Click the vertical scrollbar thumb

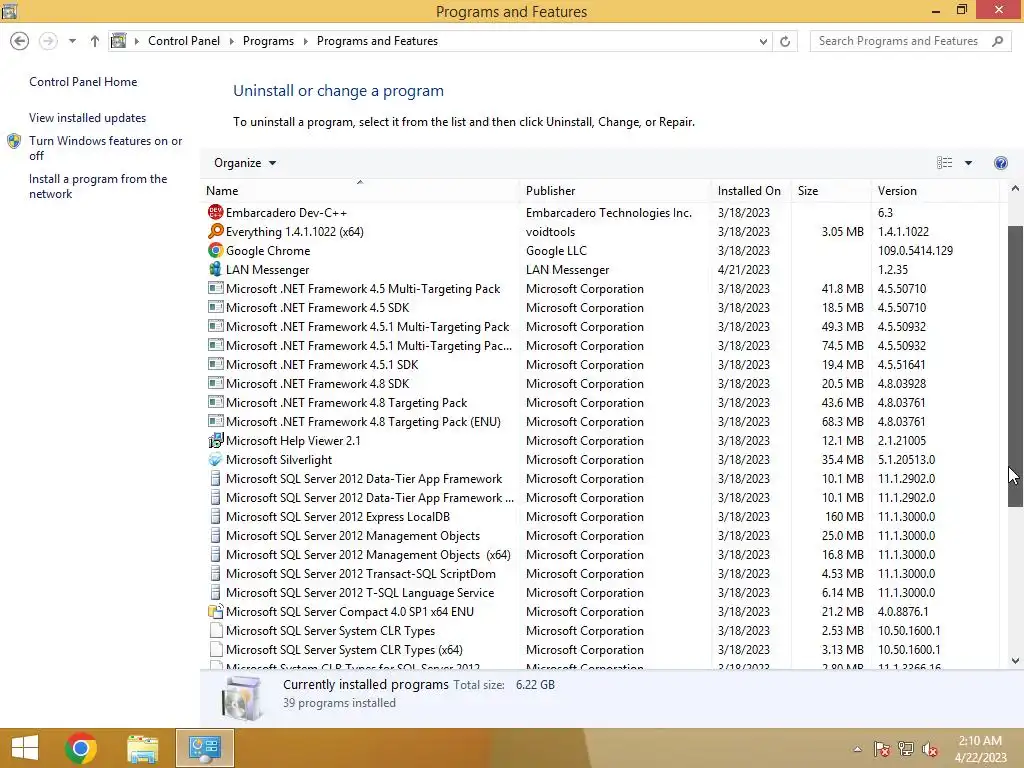click(1015, 366)
